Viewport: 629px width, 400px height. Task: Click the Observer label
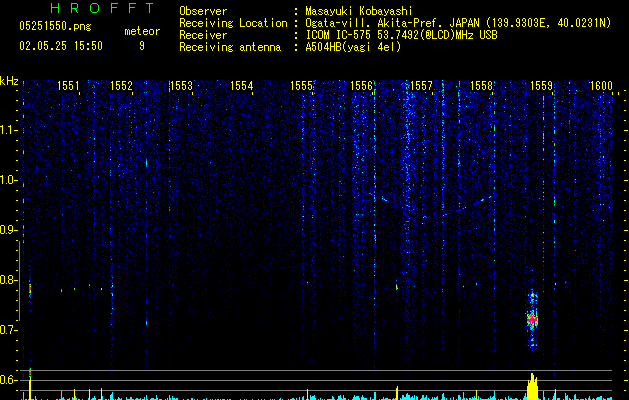coord(203,11)
